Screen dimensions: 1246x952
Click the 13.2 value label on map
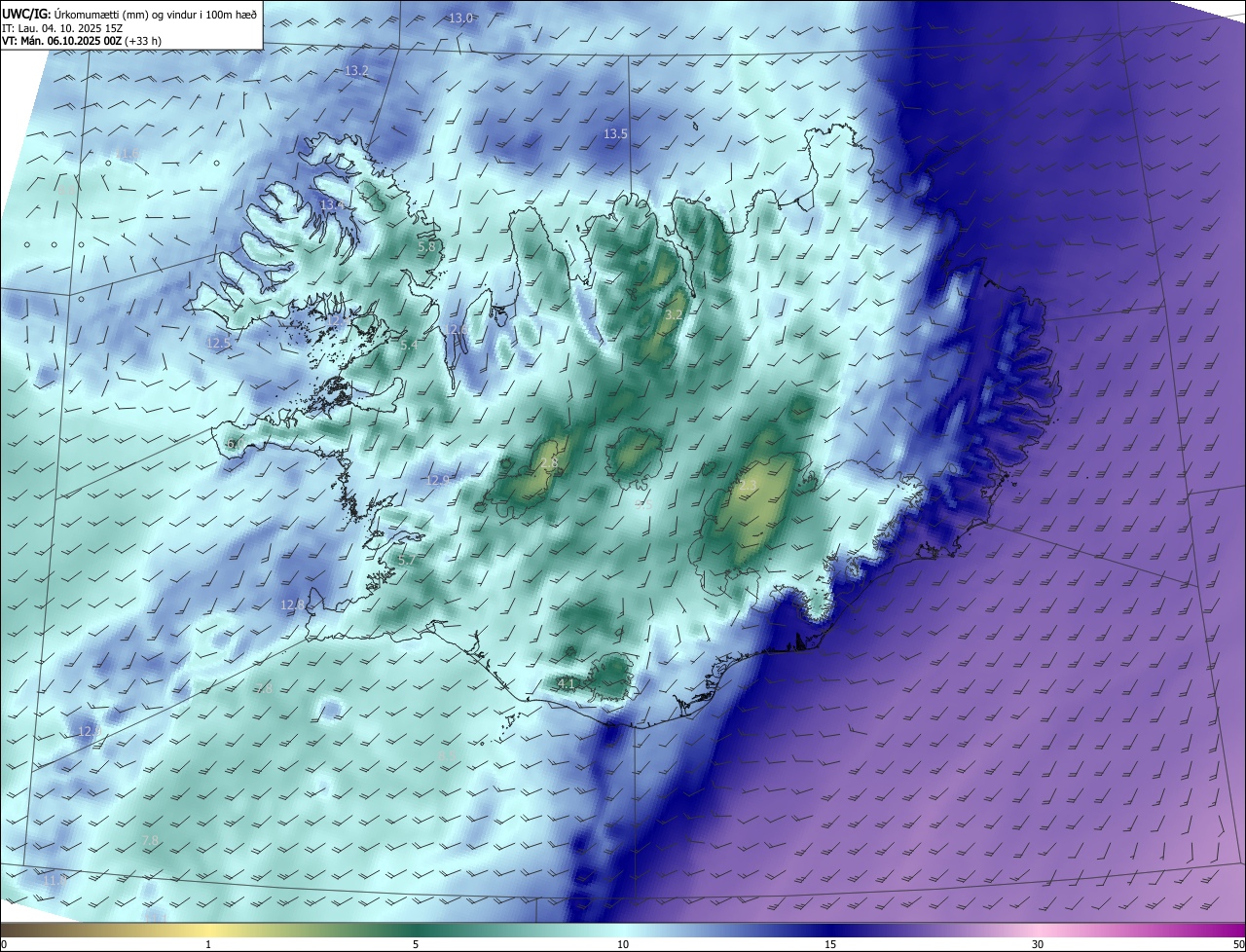[x=357, y=71]
